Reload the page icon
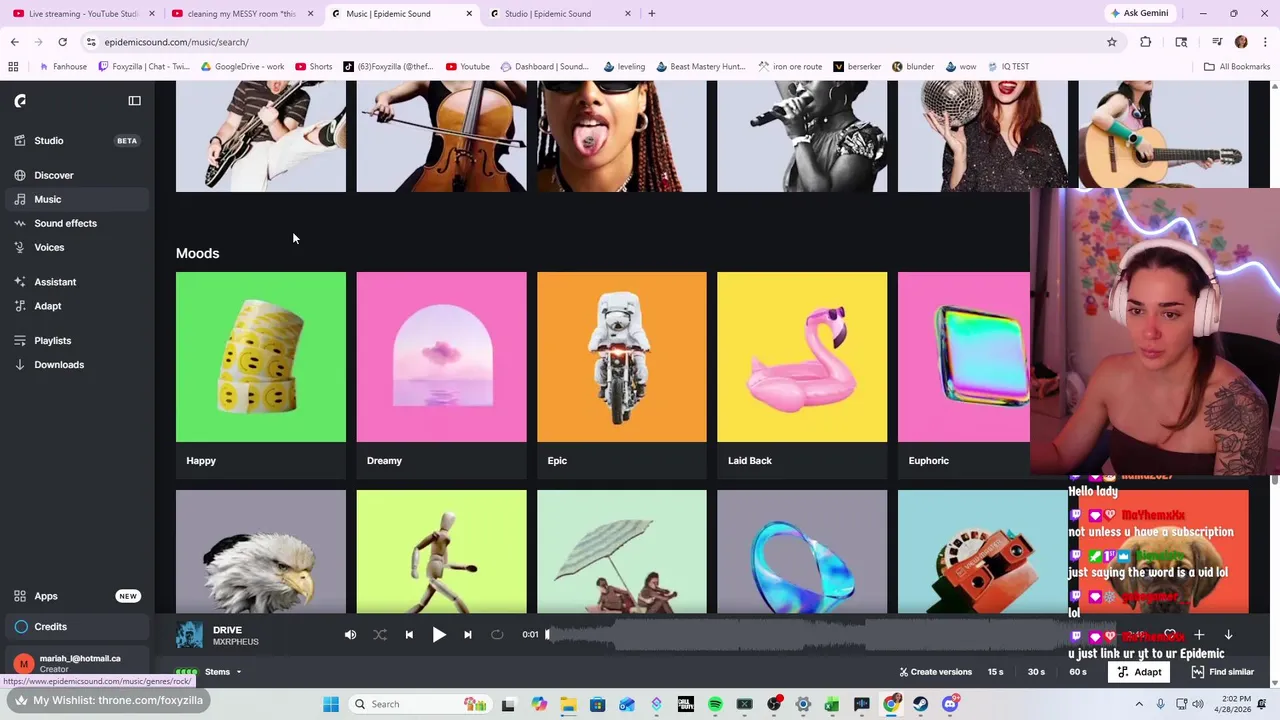 click(63, 42)
